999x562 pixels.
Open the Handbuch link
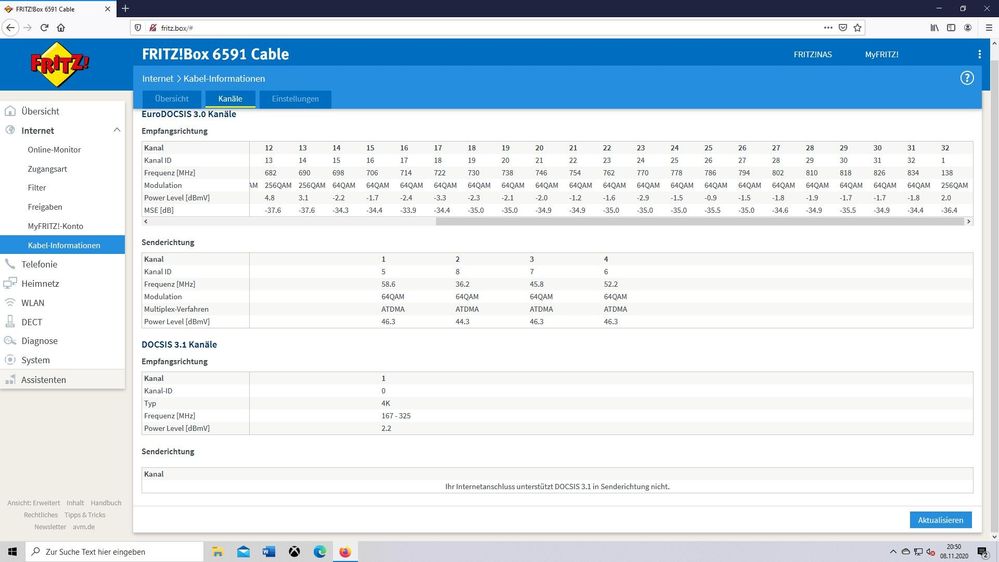pyautogui.click(x=106, y=503)
